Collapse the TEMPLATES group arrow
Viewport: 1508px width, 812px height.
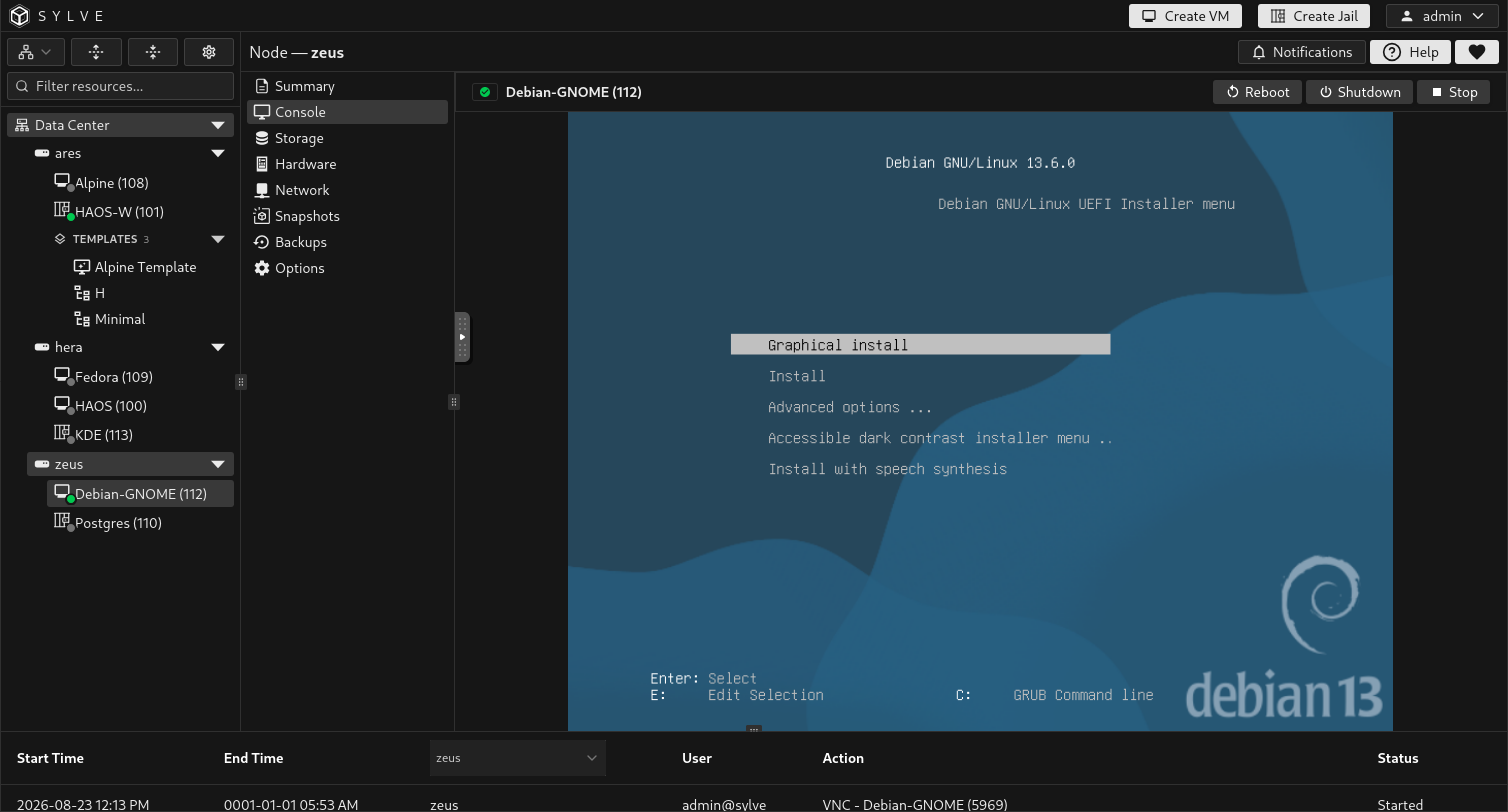[218, 239]
